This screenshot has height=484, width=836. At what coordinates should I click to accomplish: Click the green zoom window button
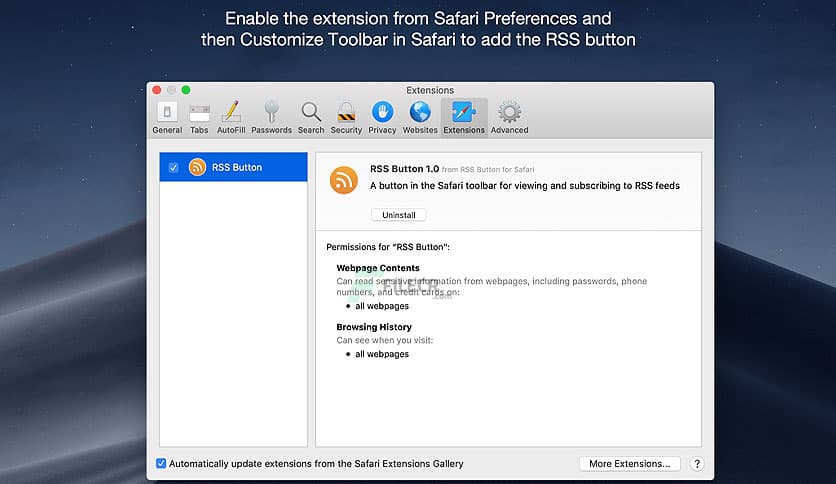[x=186, y=90]
